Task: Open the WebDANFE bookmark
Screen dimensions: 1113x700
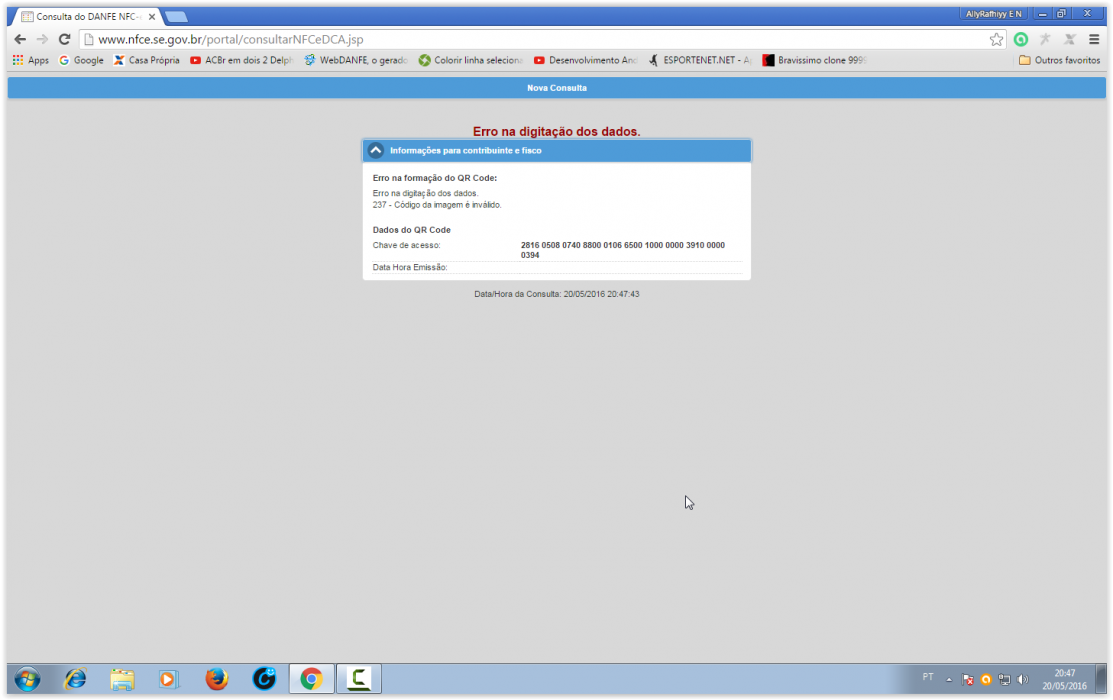Action: point(356,60)
